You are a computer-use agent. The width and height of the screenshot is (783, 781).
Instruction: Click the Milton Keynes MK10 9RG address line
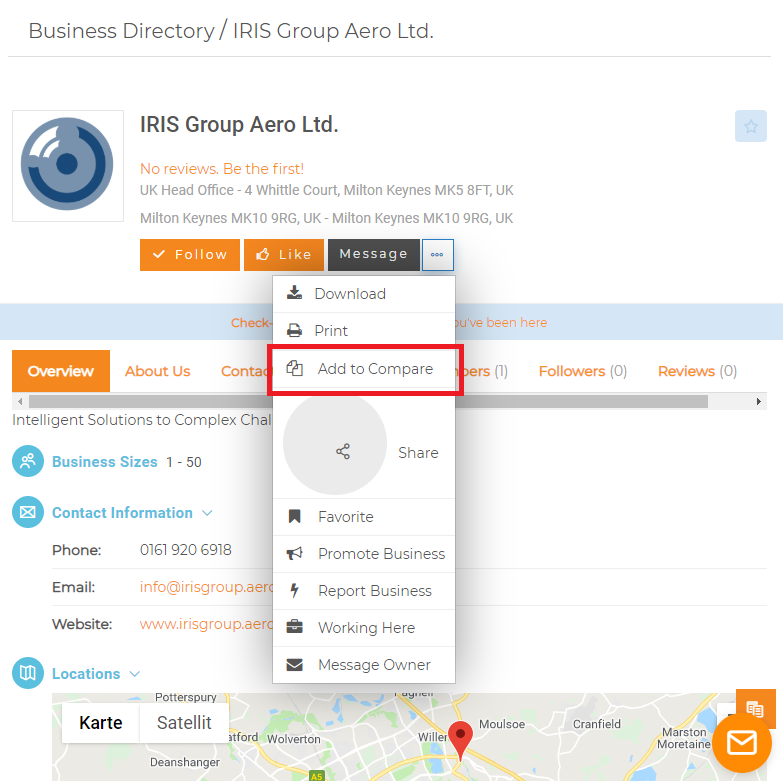pos(327,218)
